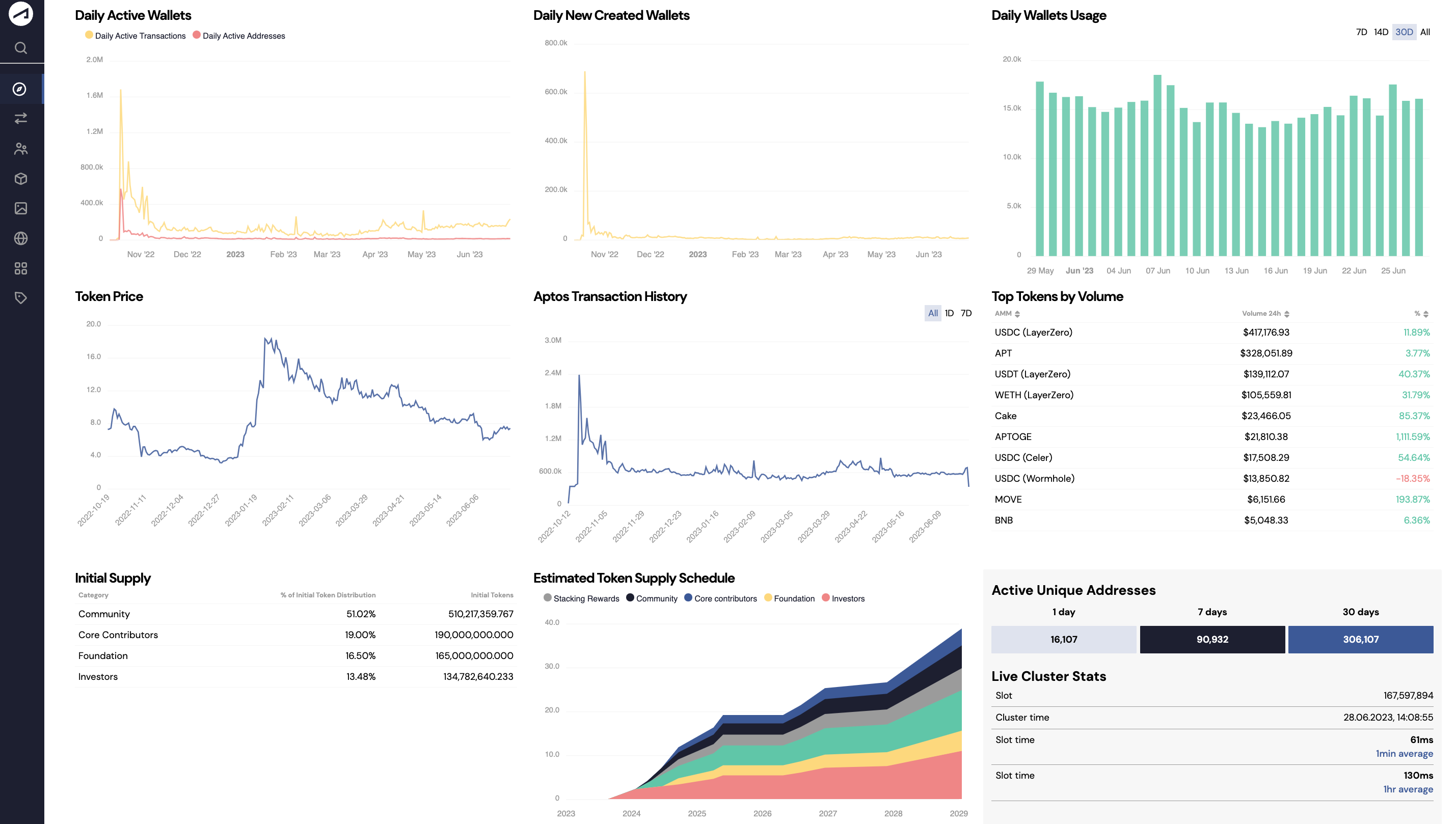Open the swap arrows transactions icon
Screen dimensions: 1456x824
coord(21,119)
